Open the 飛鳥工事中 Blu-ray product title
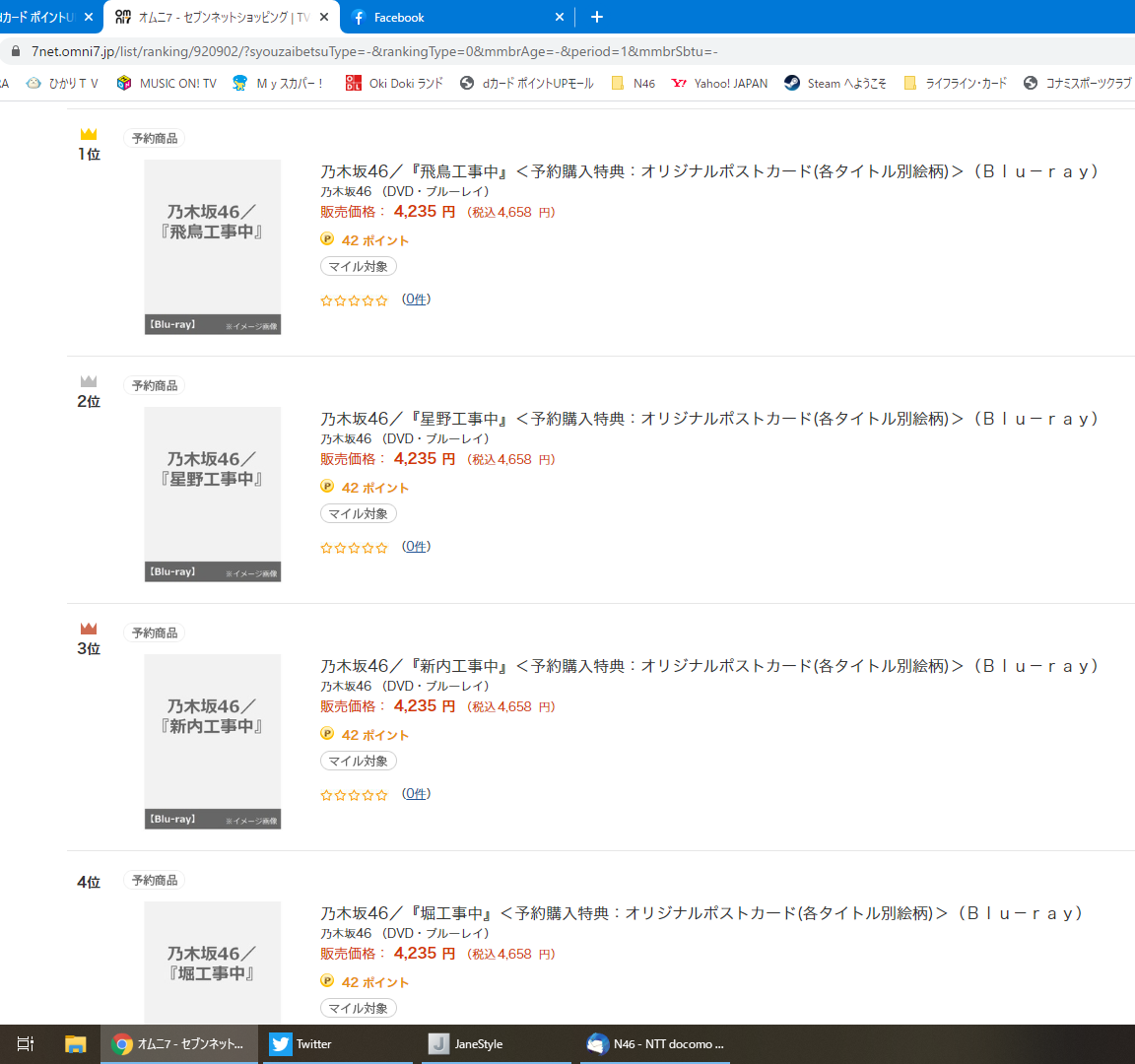This screenshot has width=1135, height=1064. tap(709, 171)
